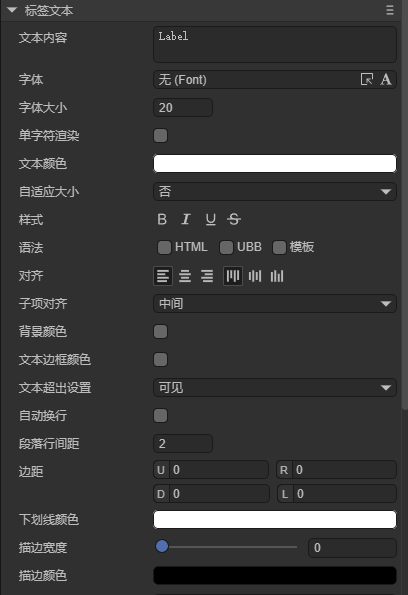Open the 文本超出设置 dropdown showing 可见
Image resolution: width=408 pixels, height=595 pixels.
tap(275, 388)
